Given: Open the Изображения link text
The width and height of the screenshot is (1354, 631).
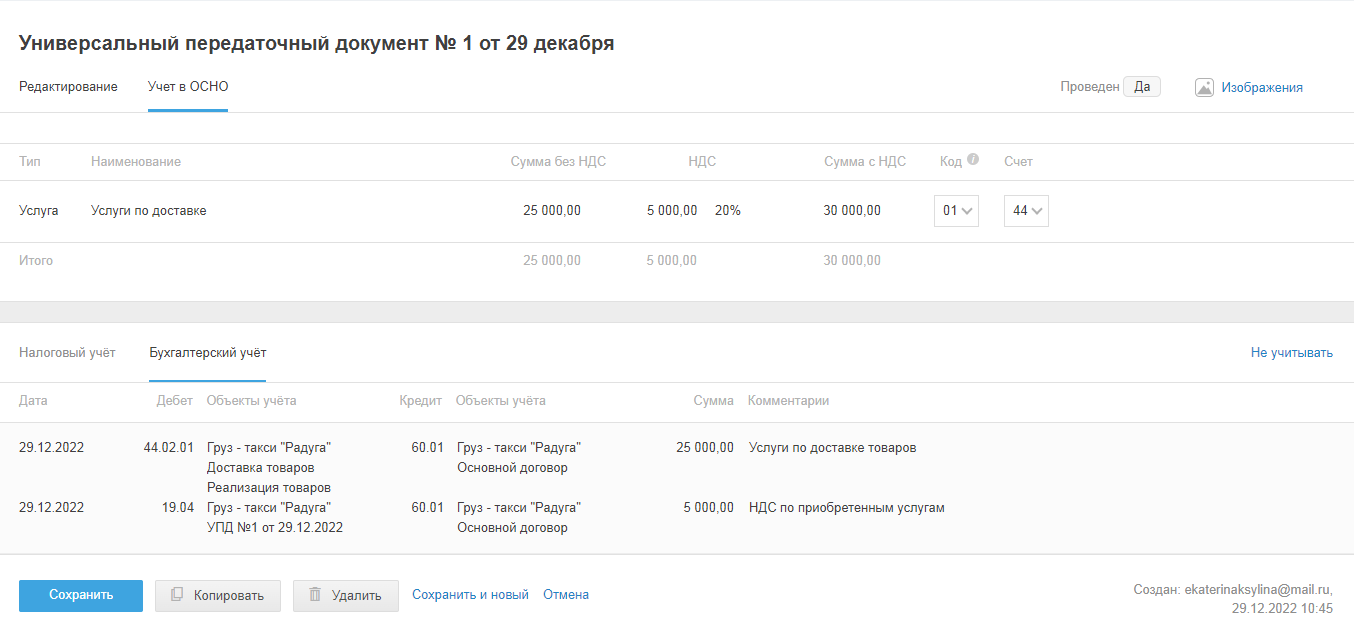Looking at the screenshot, I should (1261, 88).
